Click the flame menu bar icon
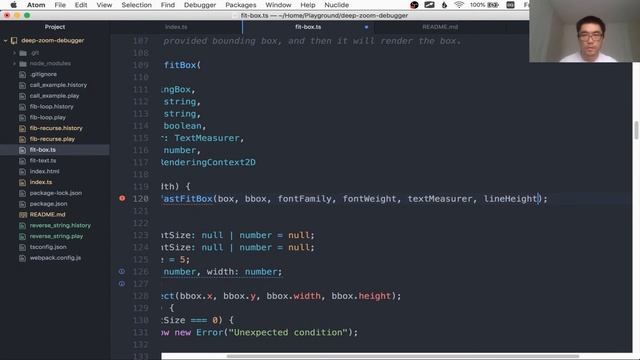The height and width of the screenshot is (360, 640). (444, 5)
